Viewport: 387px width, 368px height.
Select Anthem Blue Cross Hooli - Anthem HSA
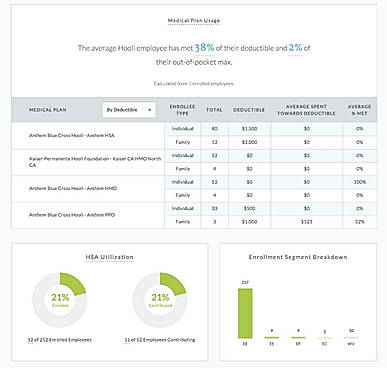click(72, 135)
